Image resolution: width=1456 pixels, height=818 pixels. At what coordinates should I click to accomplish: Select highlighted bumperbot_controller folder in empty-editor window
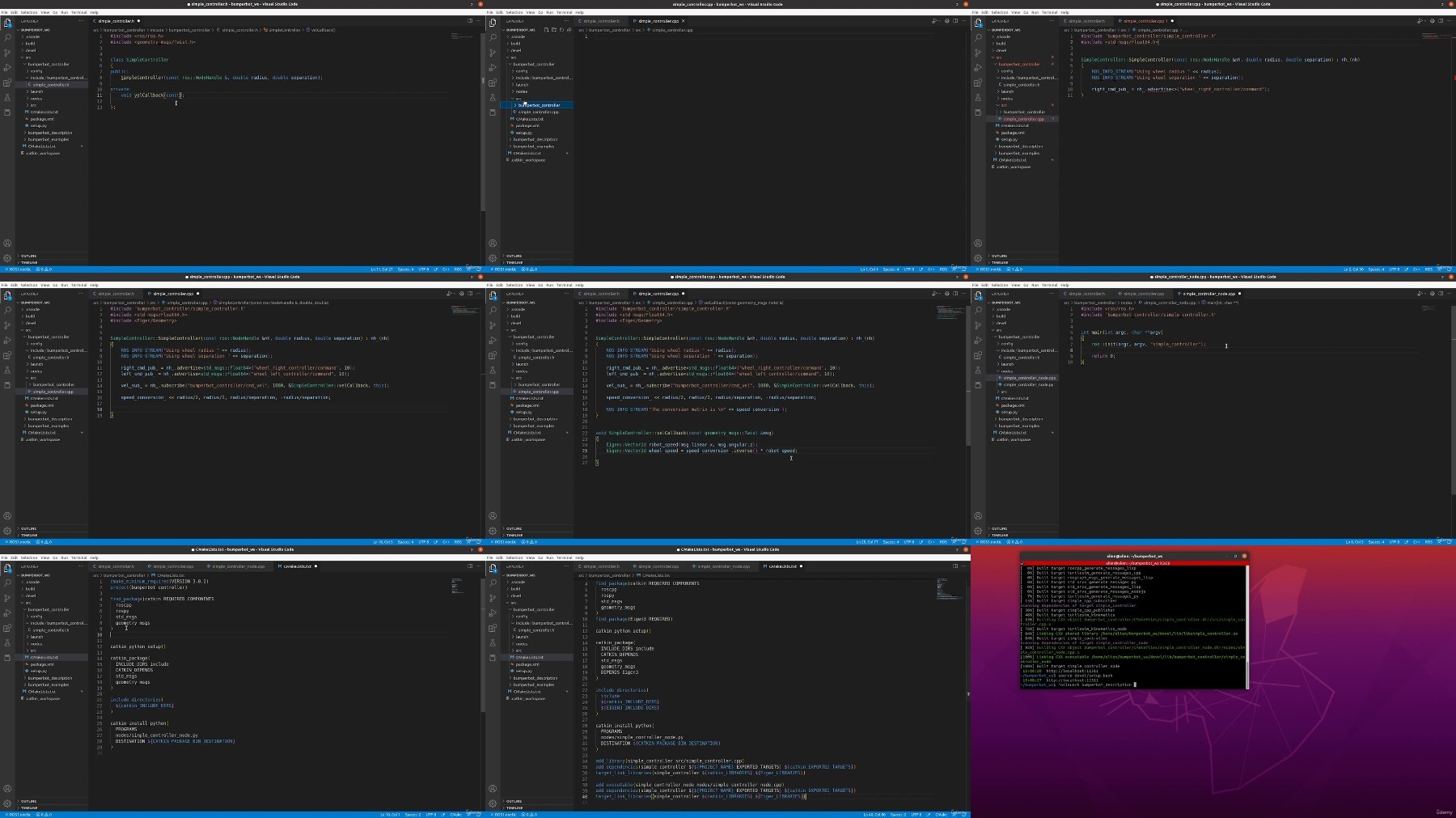coord(539,105)
